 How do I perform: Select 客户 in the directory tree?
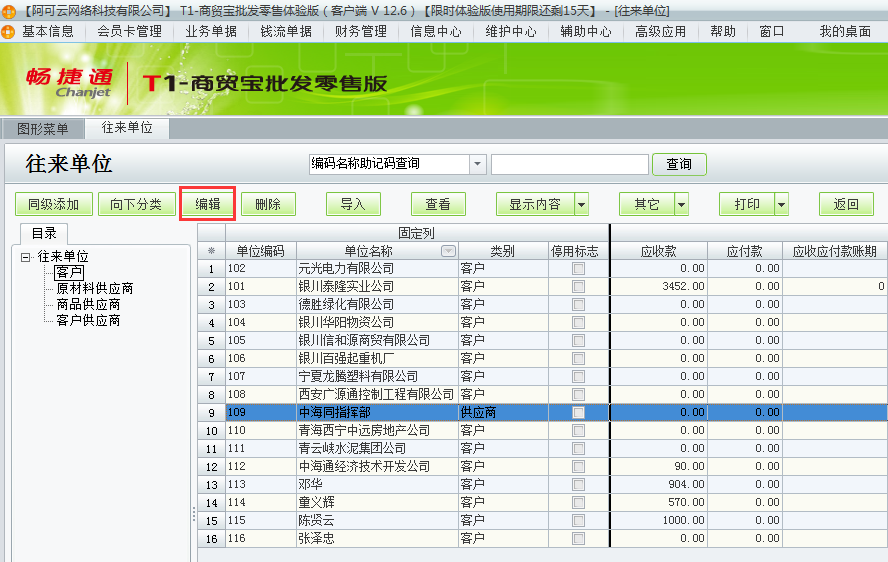coord(70,273)
